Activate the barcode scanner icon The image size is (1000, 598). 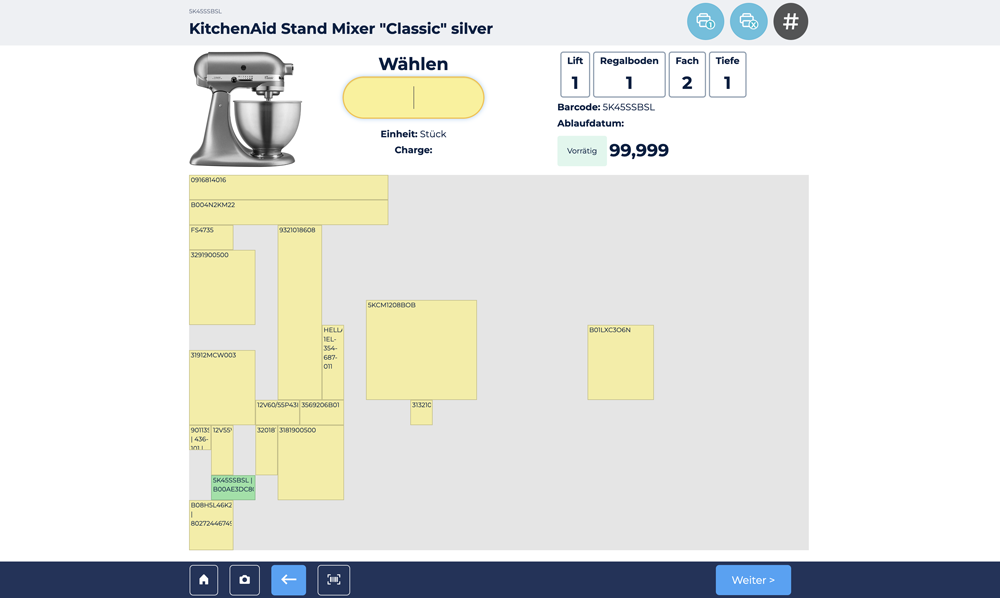pos(334,580)
